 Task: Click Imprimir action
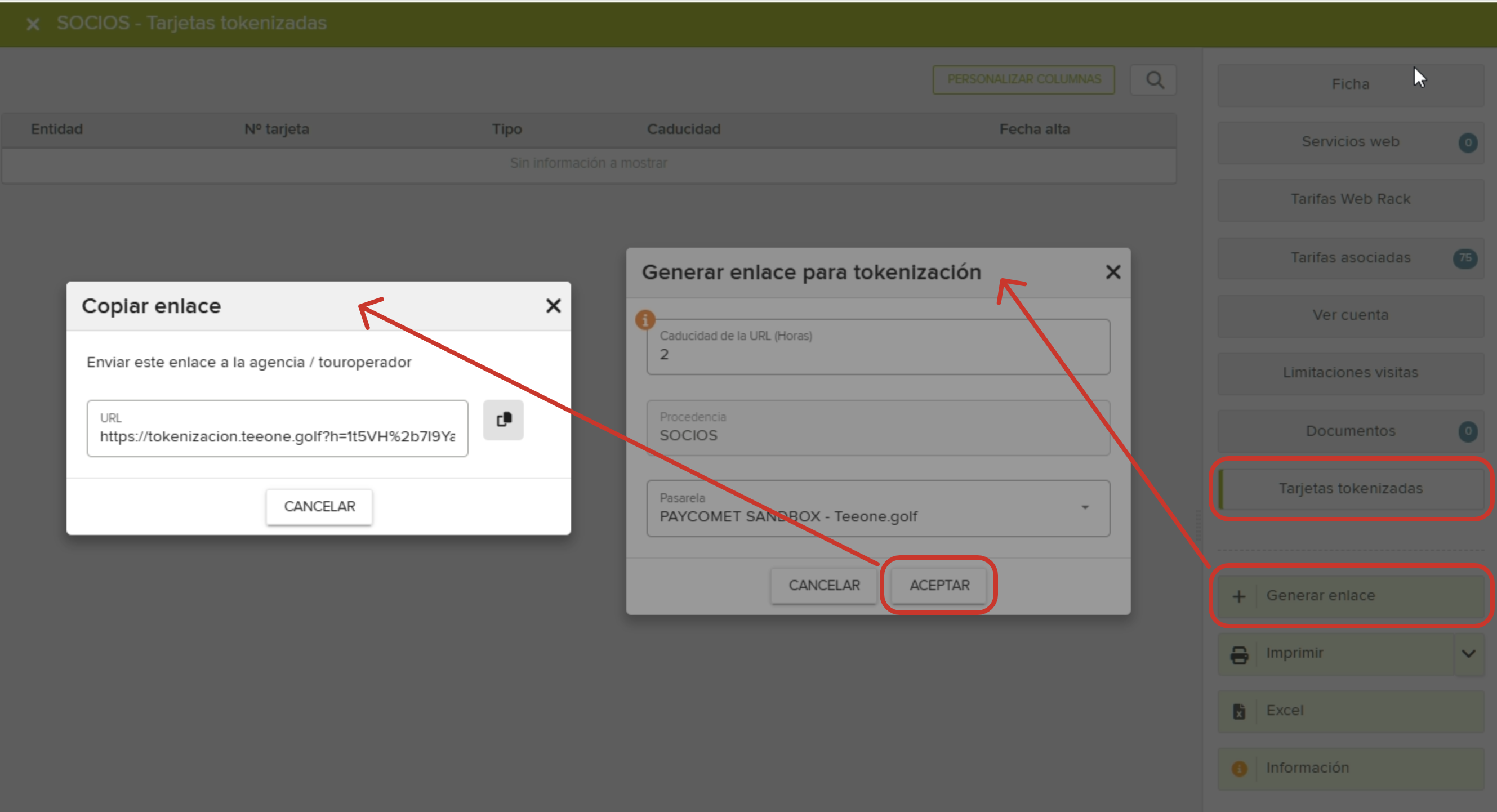click(1335, 653)
